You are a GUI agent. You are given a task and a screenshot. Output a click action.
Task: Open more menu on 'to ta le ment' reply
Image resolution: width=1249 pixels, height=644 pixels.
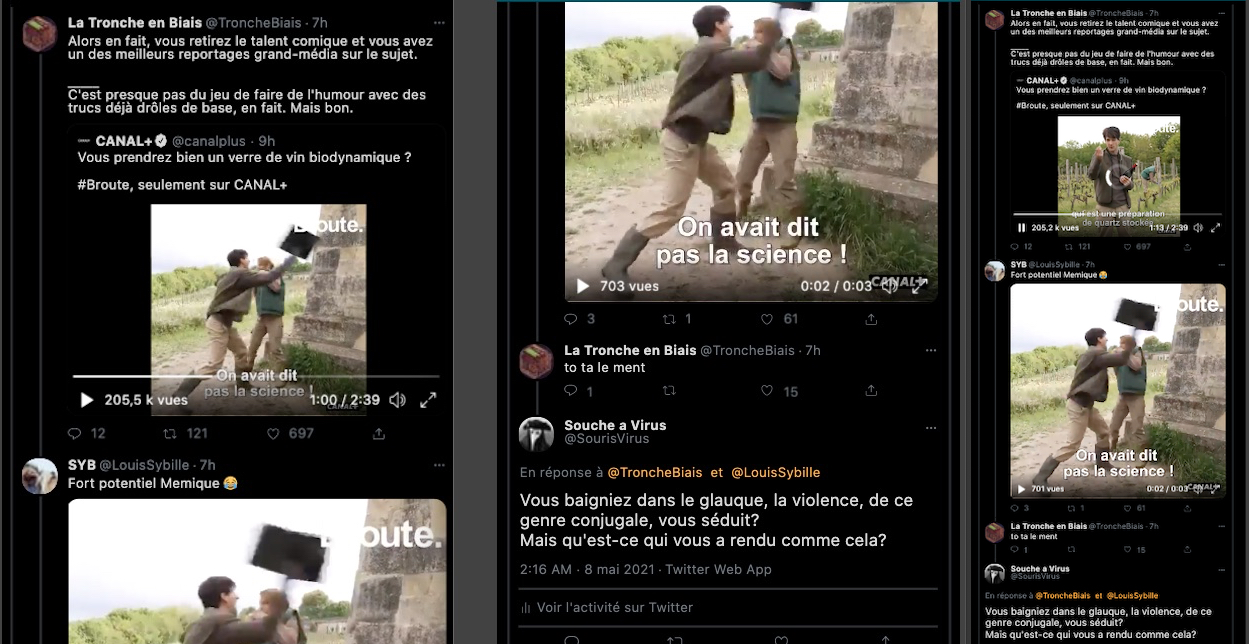(x=931, y=350)
